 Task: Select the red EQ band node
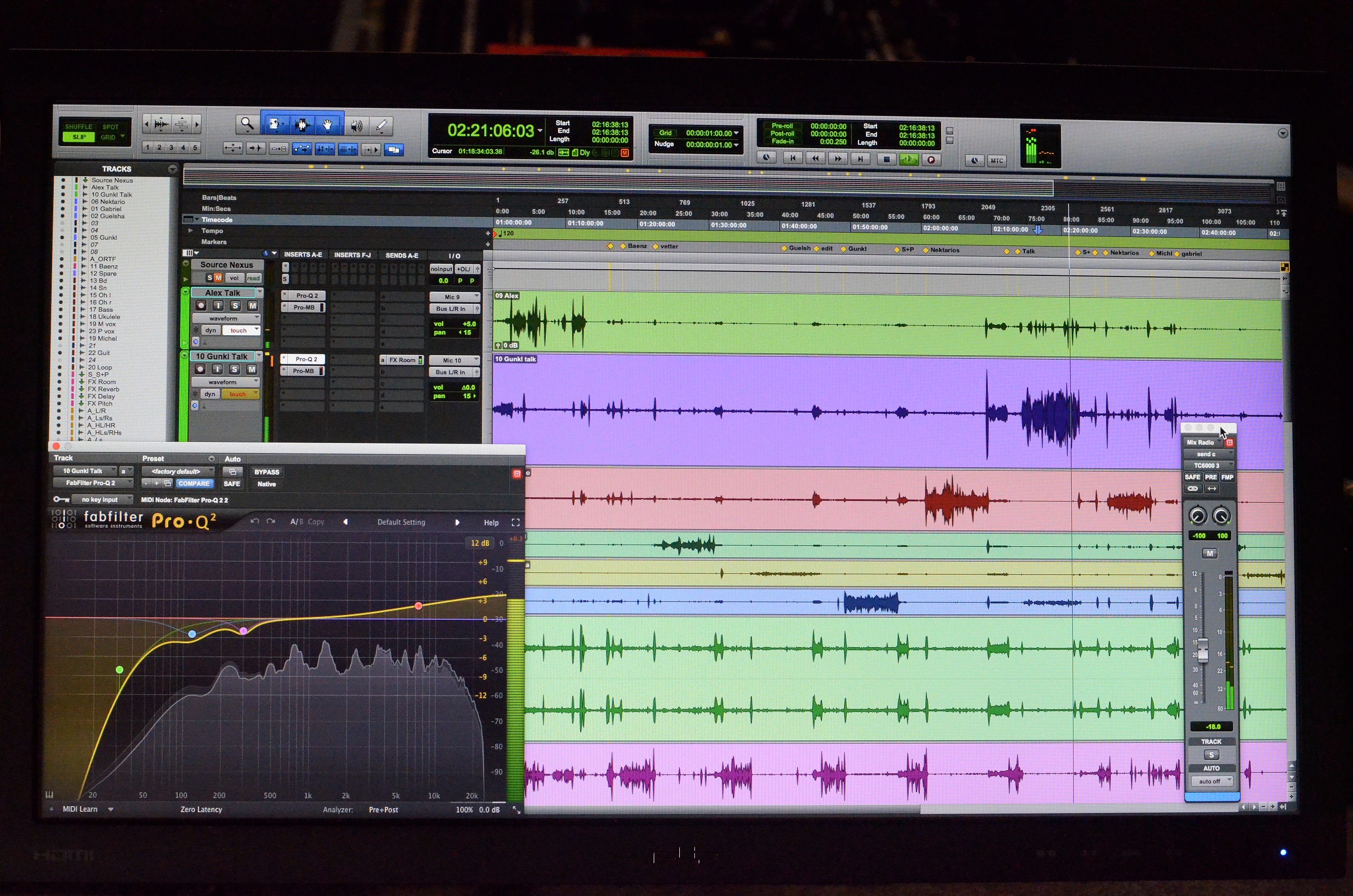418,606
